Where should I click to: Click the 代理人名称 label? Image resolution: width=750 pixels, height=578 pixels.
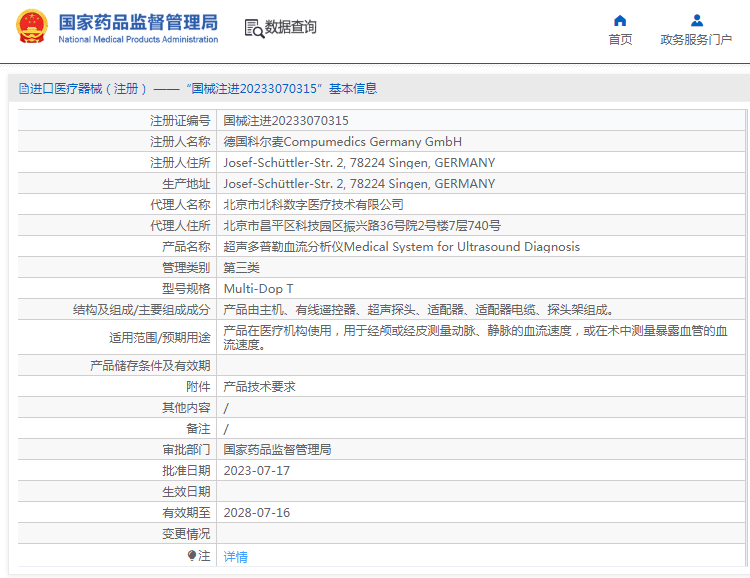click(180, 205)
